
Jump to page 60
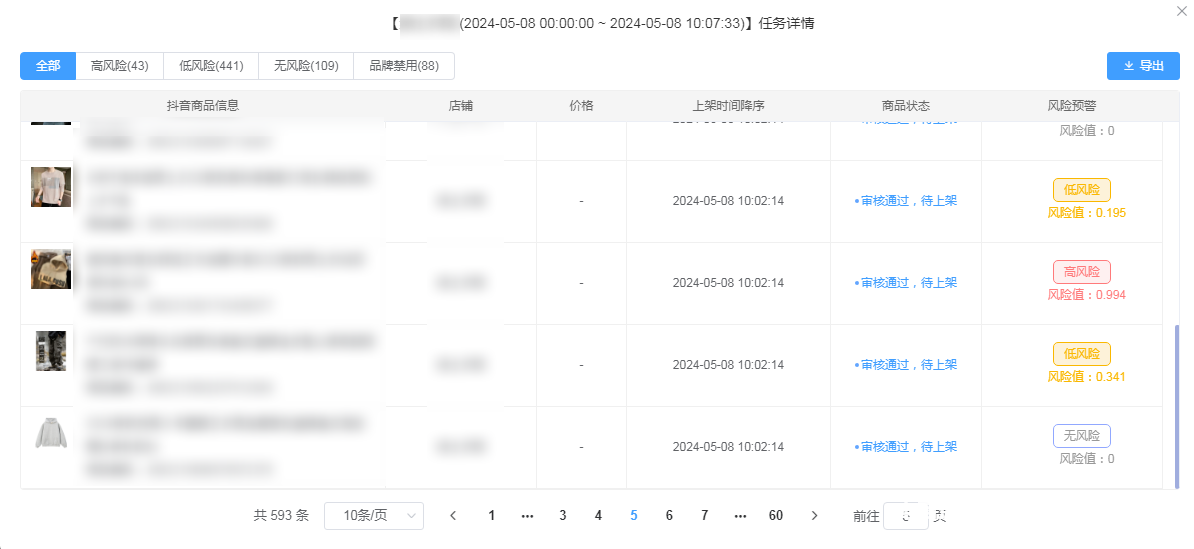(776, 516)
